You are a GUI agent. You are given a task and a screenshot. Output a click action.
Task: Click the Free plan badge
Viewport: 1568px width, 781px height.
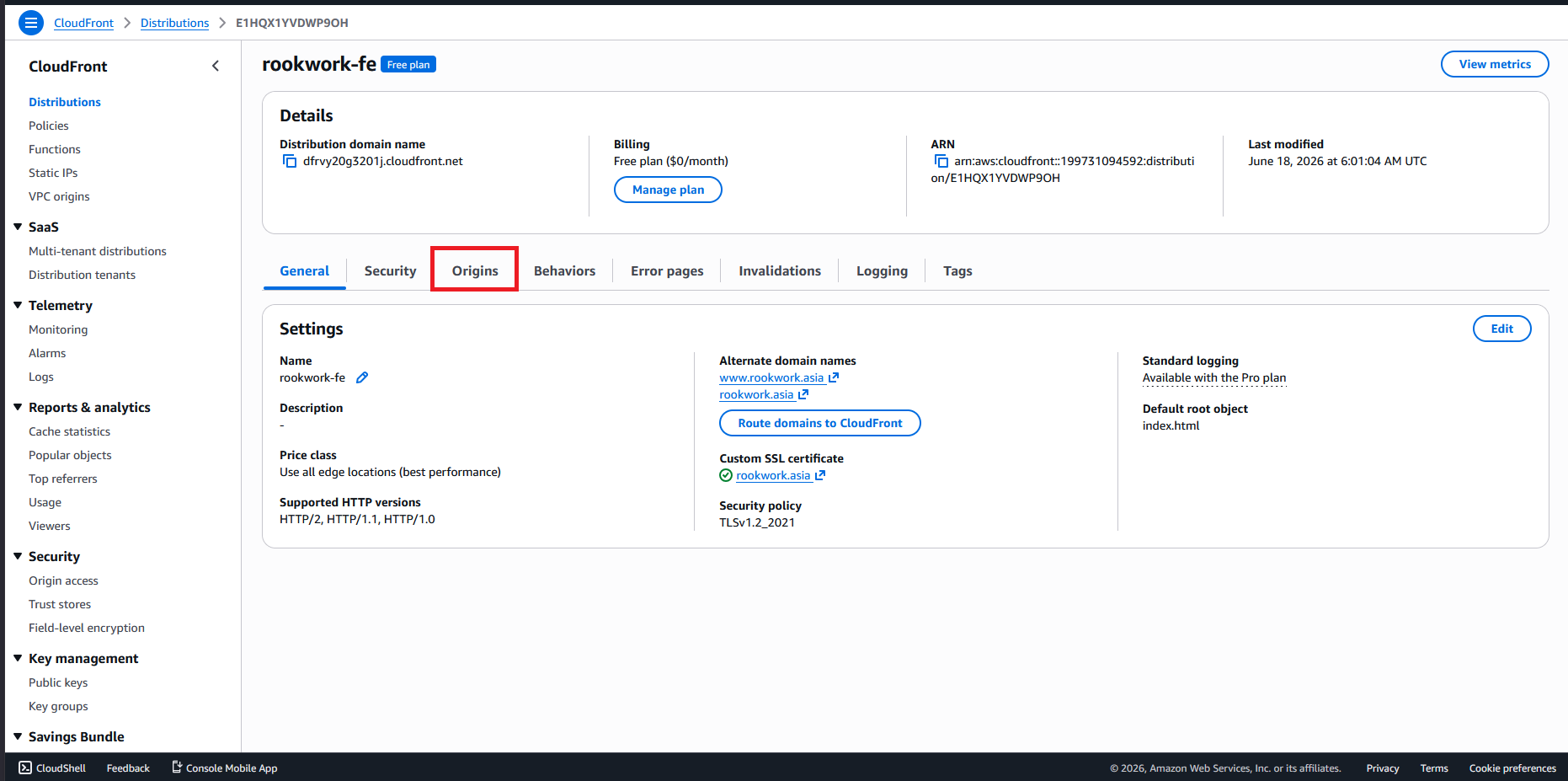(x=408, y=65)
